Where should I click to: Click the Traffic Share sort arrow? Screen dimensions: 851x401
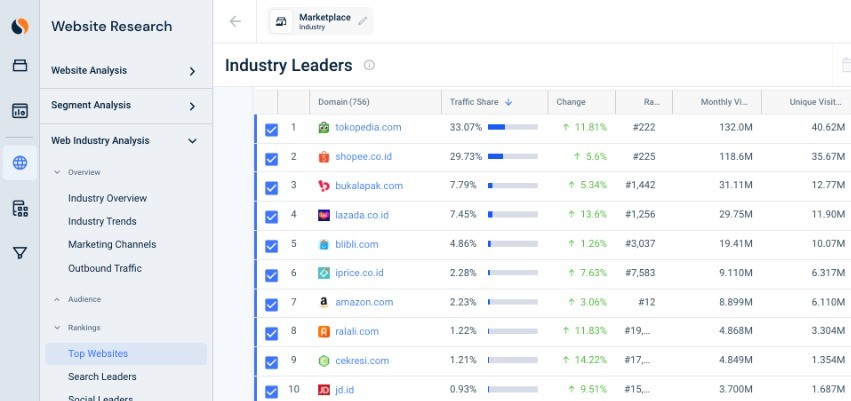tap(508, 102)
